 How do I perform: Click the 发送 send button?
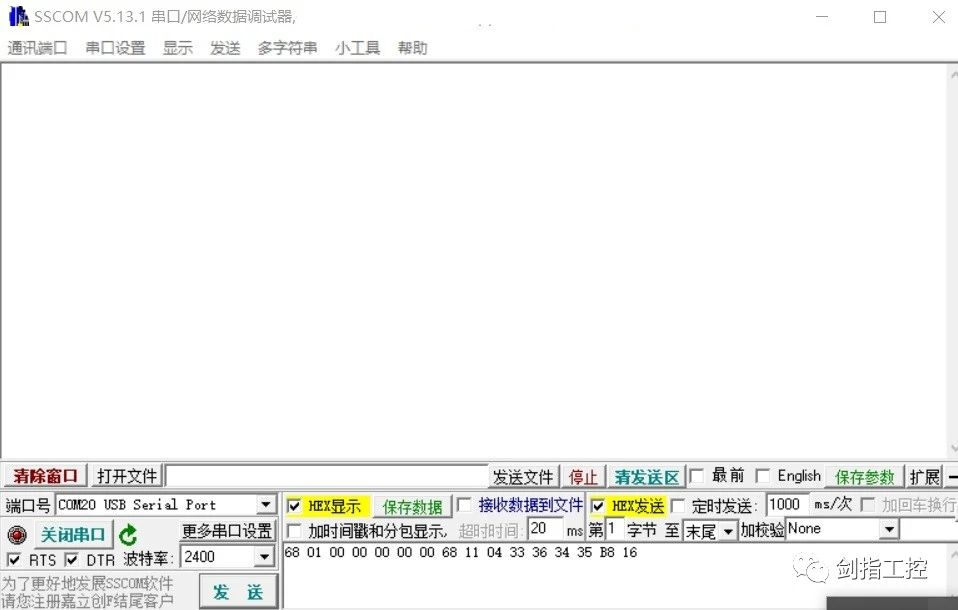[x=237, y=590]
